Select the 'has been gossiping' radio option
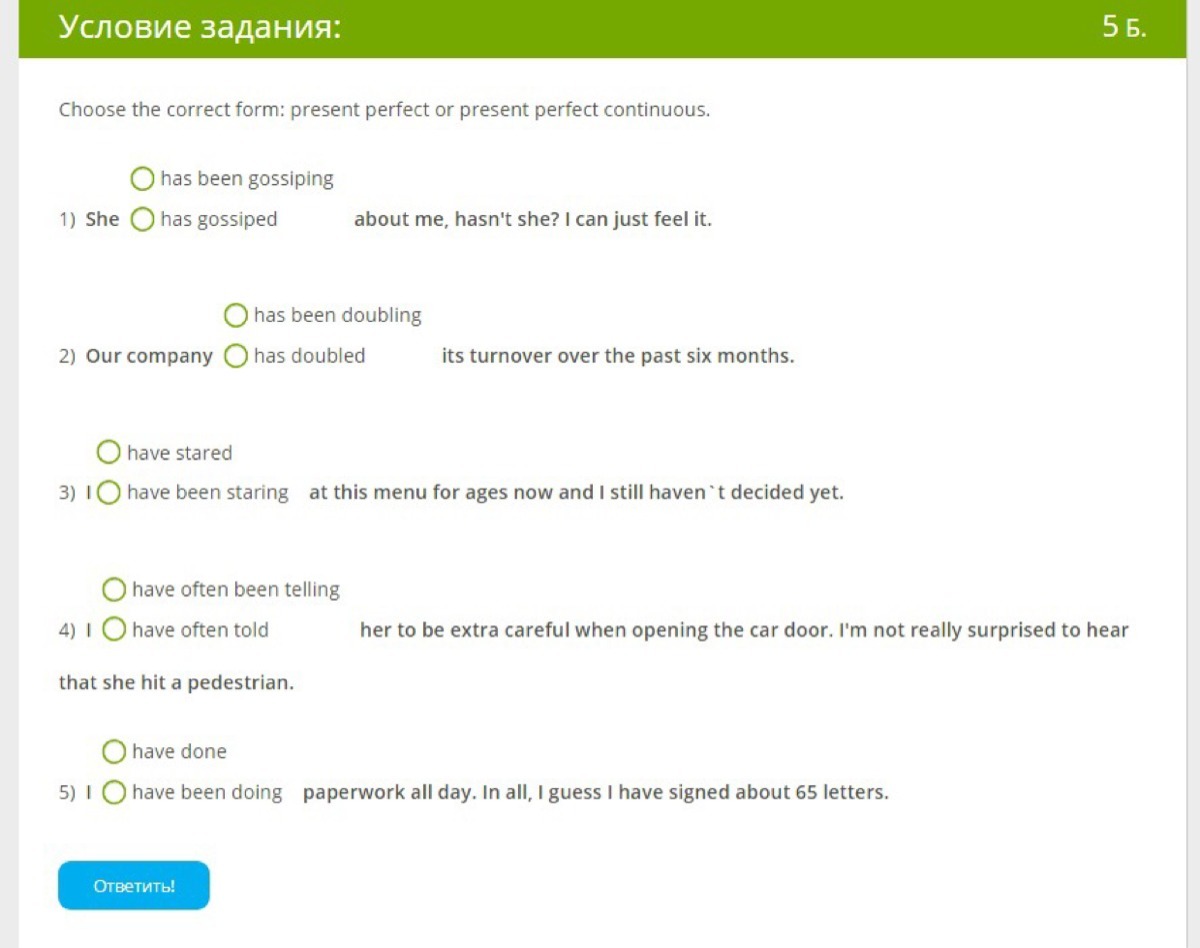The height and width of the screenshot is (948, 1200). tap(143, 179)
